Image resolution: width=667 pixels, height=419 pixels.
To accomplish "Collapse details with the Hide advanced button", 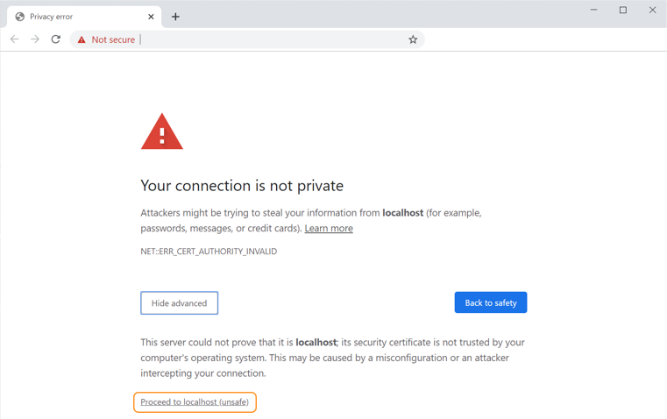I will (x=179, y=303).
